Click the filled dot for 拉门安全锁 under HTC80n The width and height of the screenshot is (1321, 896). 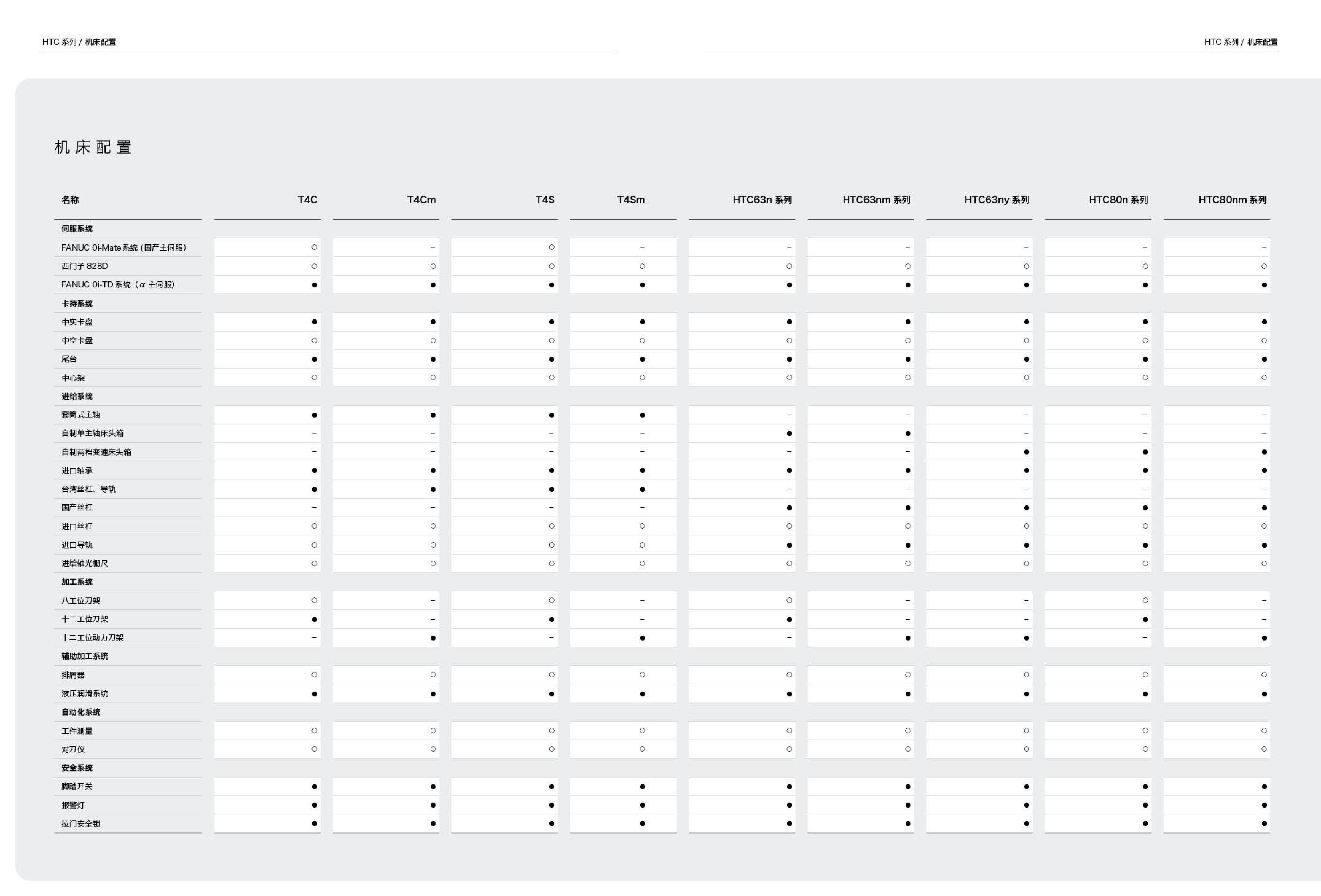click(1145, 823)
